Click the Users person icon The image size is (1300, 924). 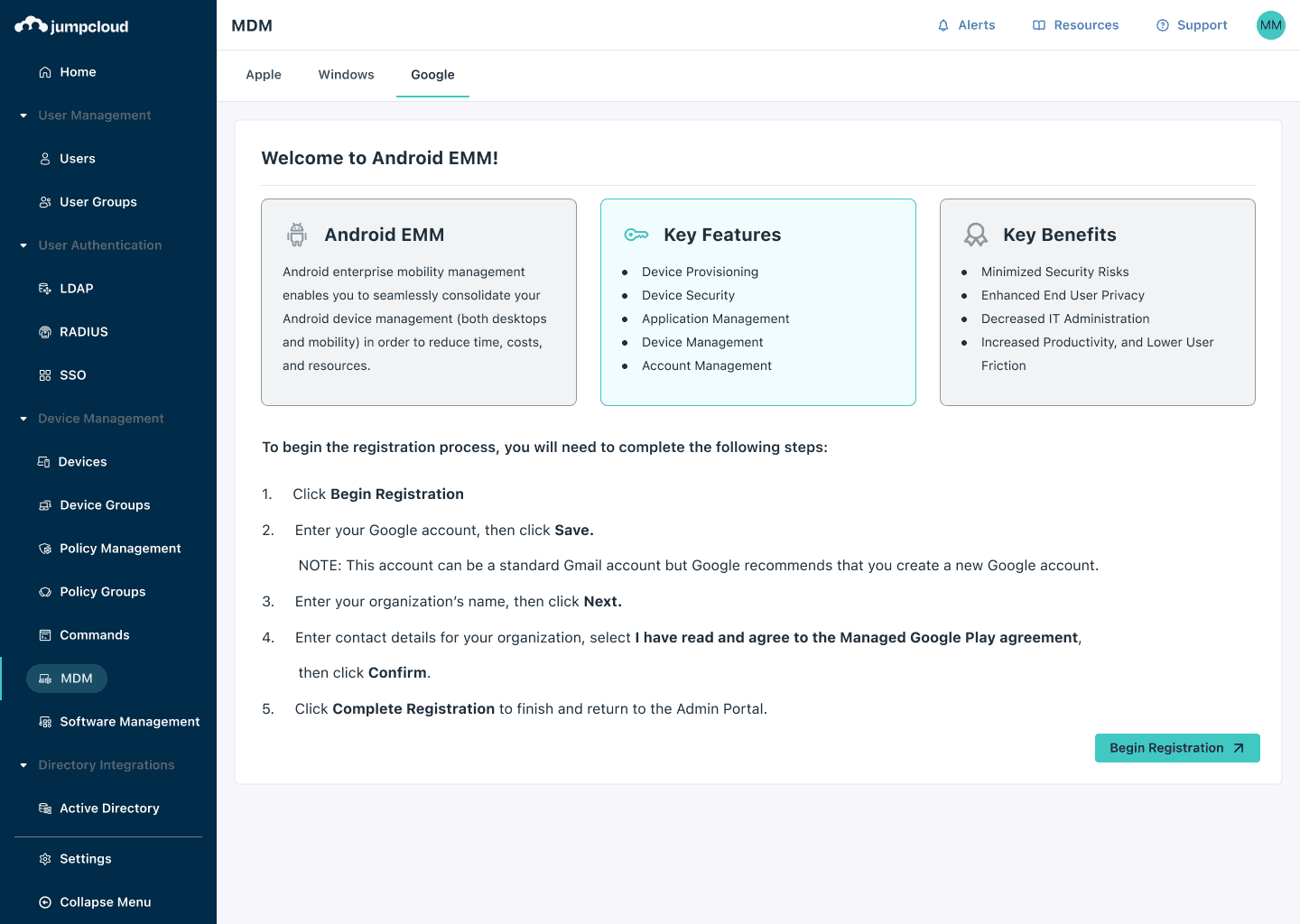point(45,159)
